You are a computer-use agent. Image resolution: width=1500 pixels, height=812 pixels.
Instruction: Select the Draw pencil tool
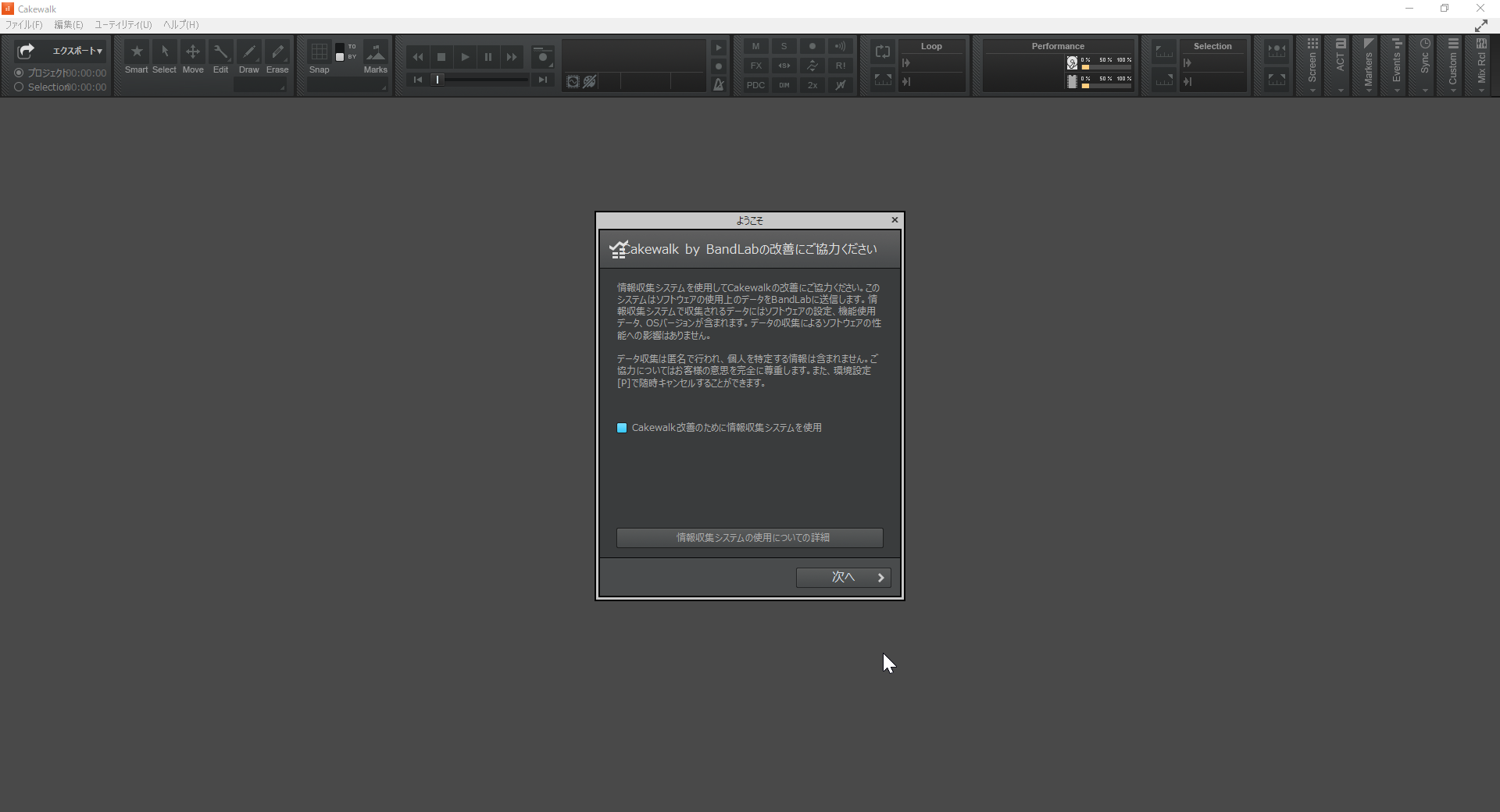(x=249, y=52)
